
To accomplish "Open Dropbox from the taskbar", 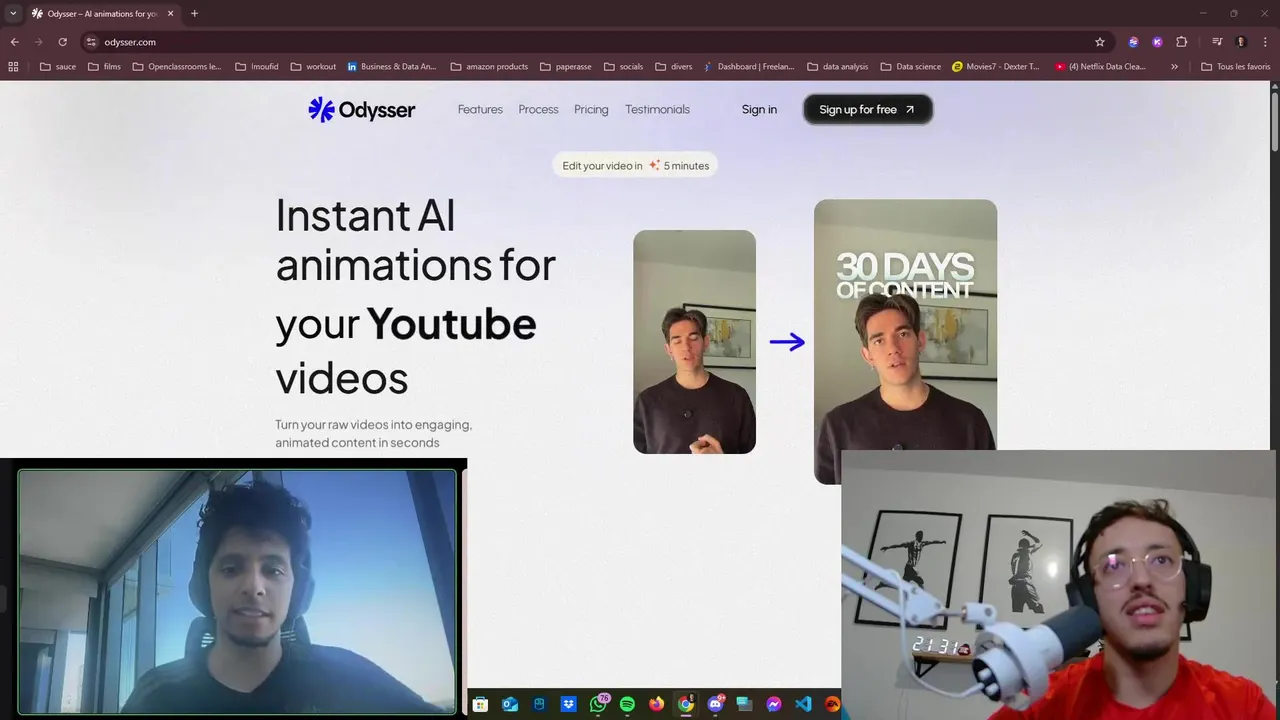I will (568, 704).
